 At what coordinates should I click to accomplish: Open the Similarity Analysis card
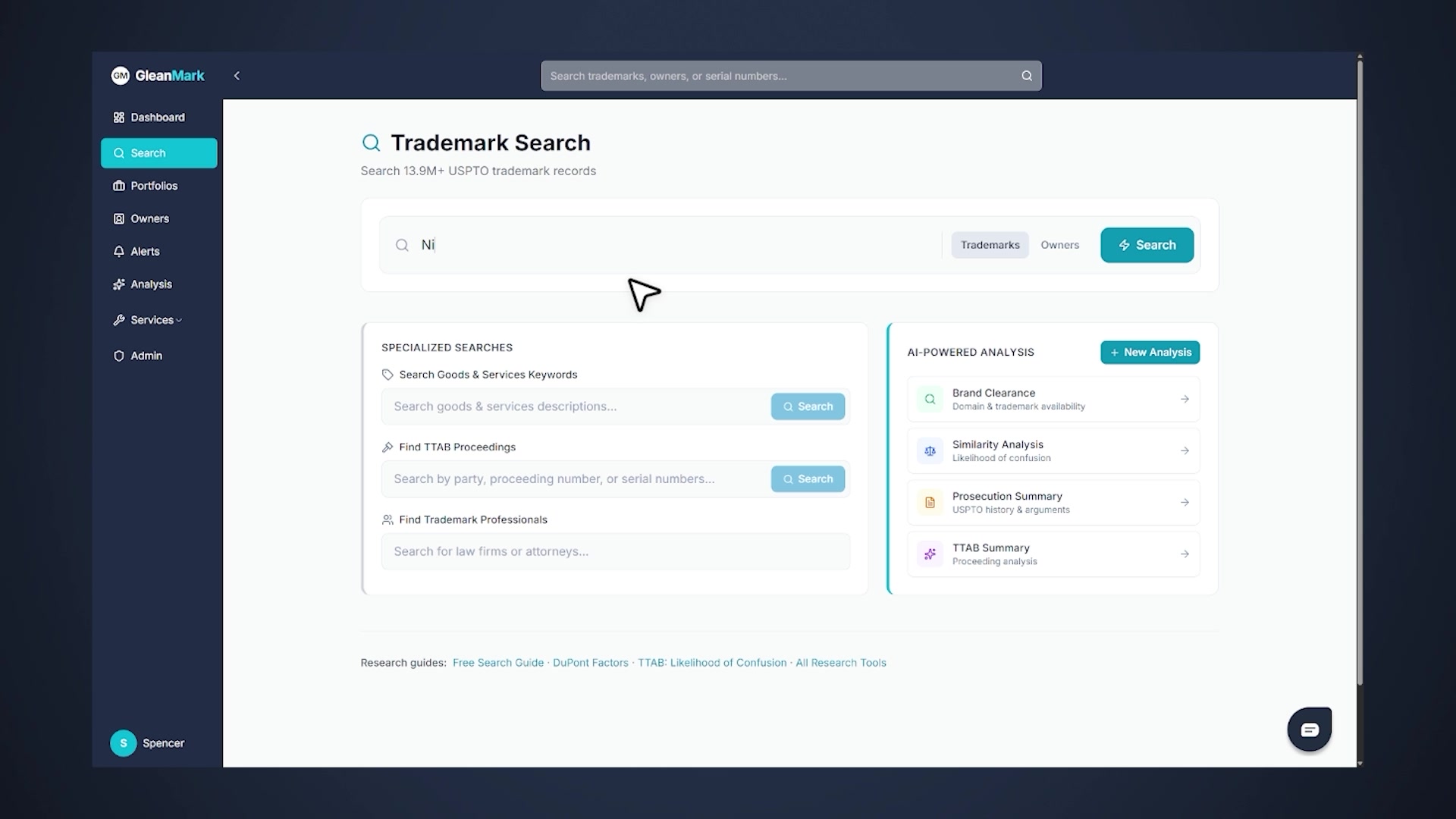1053,450
